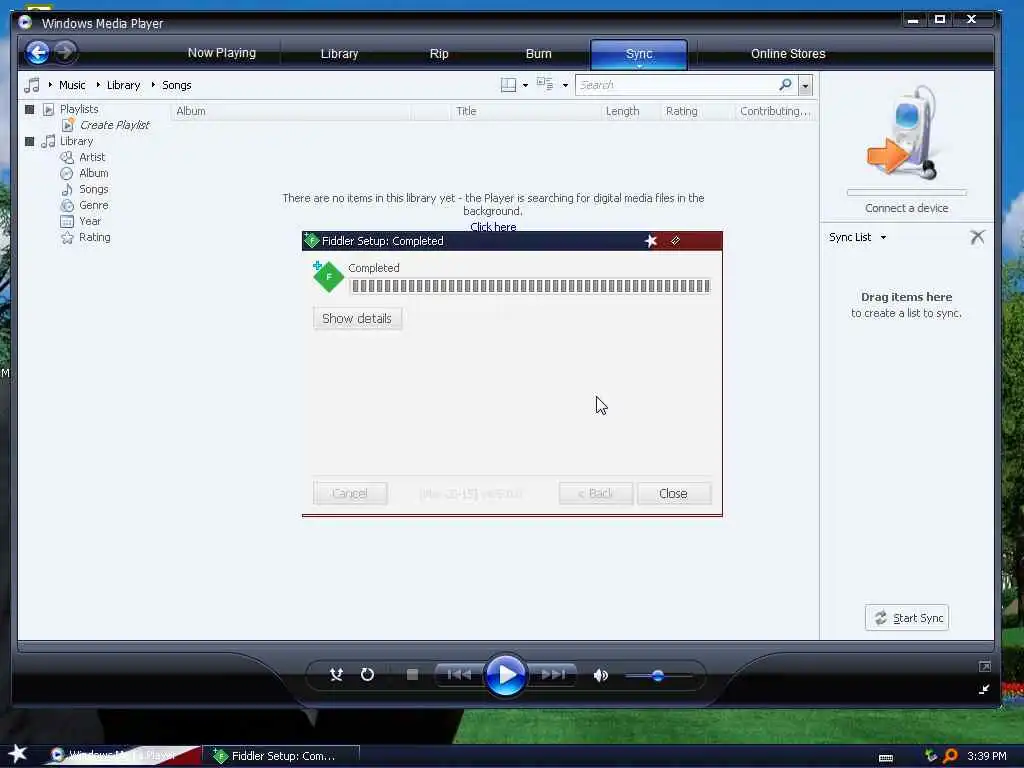Click the star icon in Fiddler title bar
The width and height of the screenshot is (1024, 768).
pyautogui.click(x=650, y=241)
